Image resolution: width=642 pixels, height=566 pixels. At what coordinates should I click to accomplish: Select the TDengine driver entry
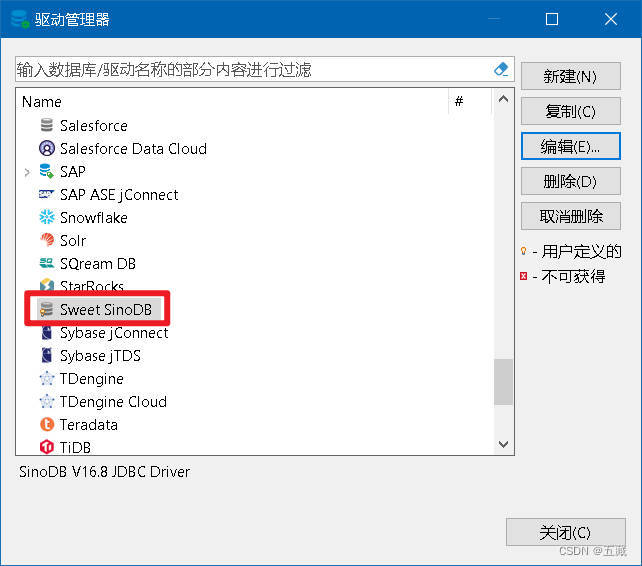click(91, 379)
